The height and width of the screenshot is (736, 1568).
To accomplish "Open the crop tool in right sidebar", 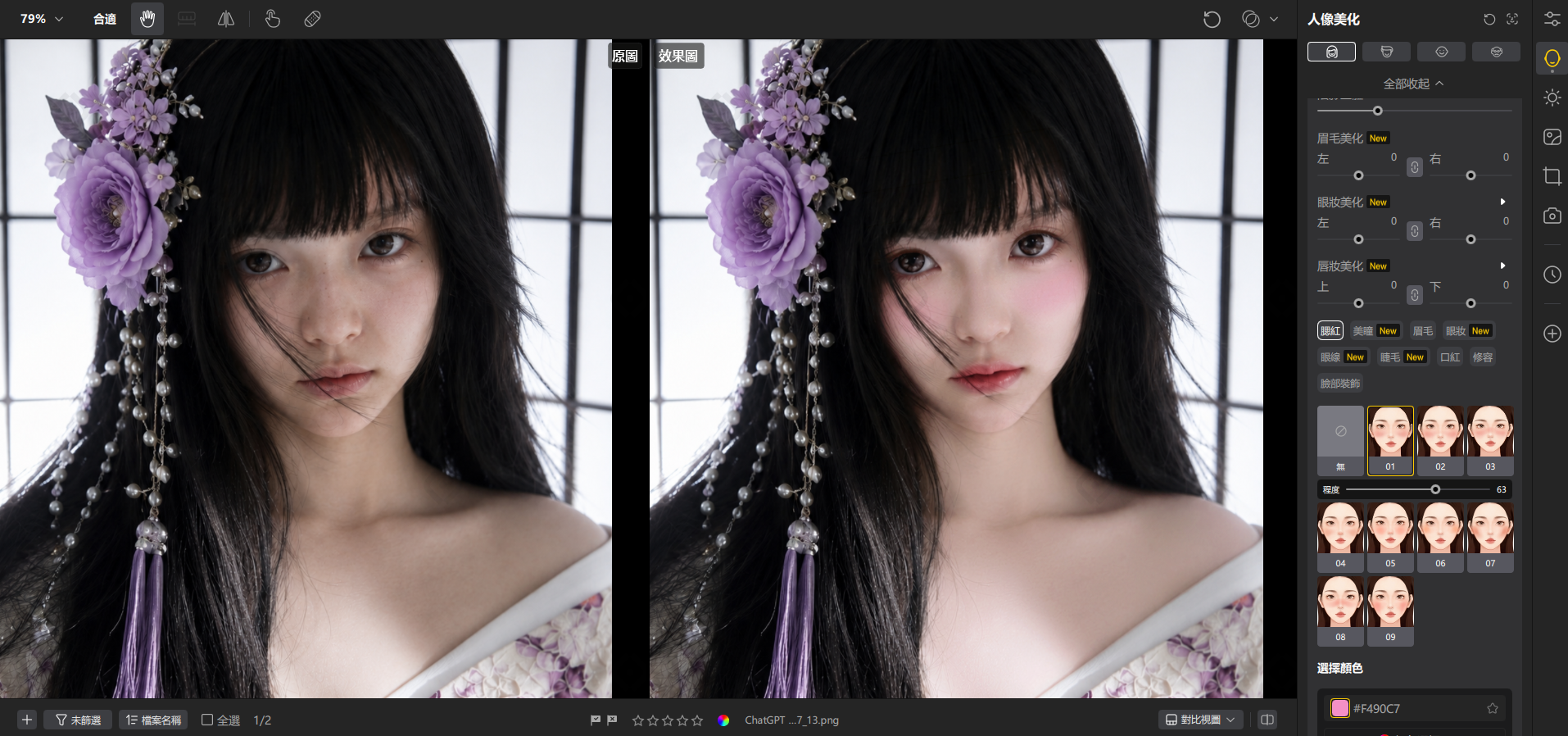I will [1552, 176].
